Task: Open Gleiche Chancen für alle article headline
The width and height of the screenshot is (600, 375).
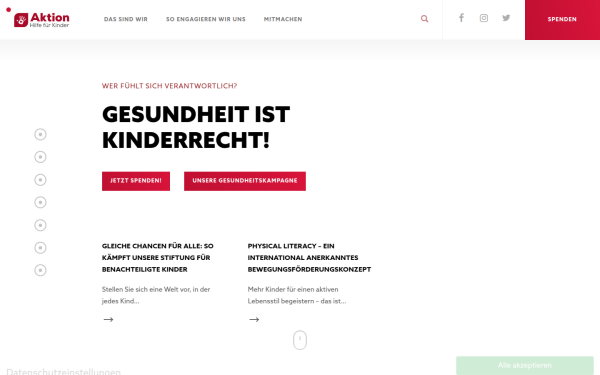Action: (158, 258)
